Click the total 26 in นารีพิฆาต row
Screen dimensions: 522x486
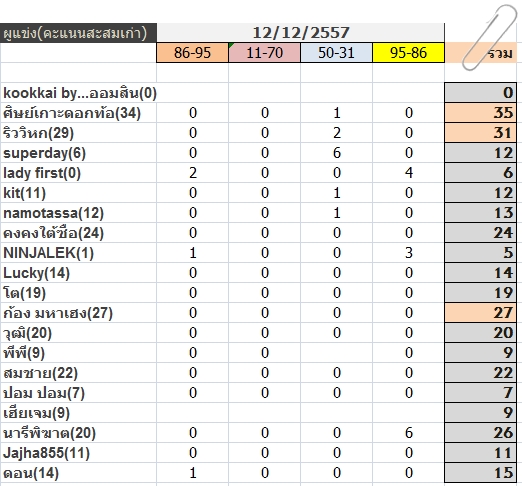pos(481,433)
